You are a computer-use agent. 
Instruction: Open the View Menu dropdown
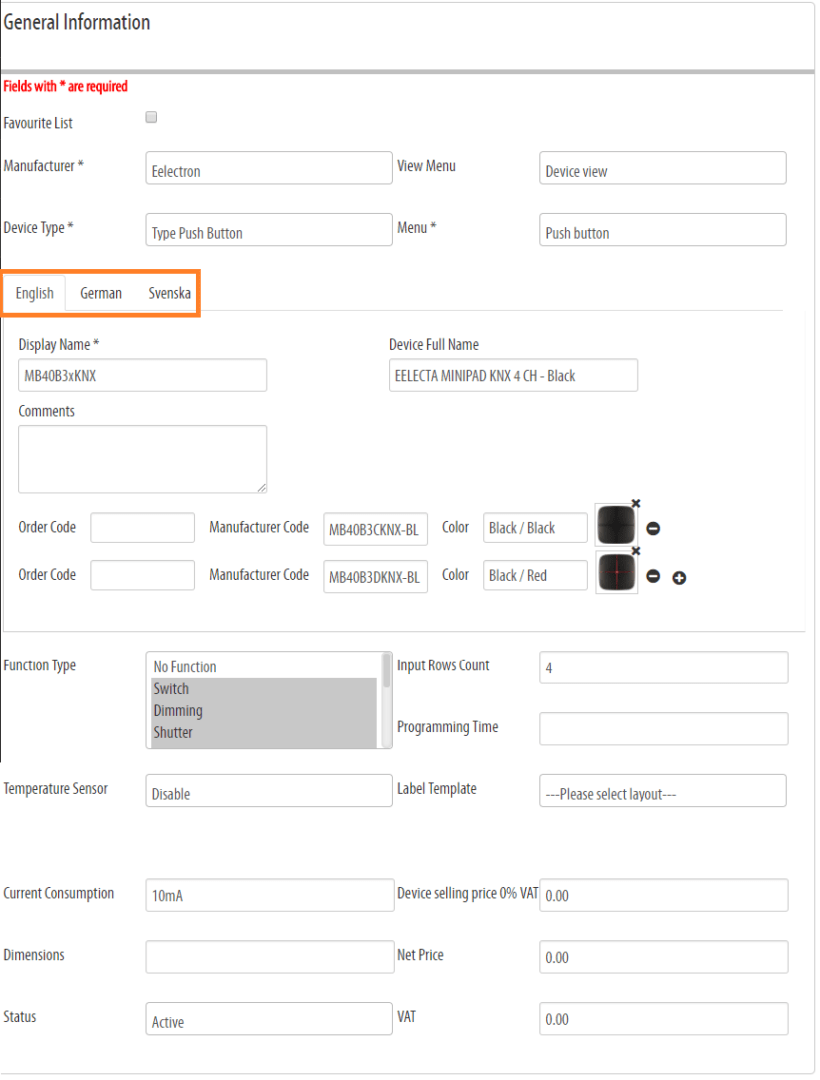coord(662,168)
